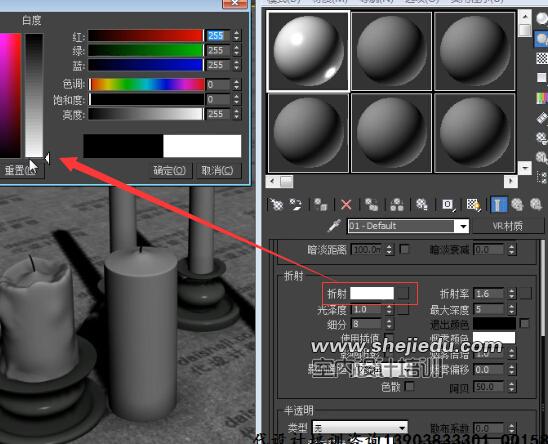Click spinner arrows for 红 value
Screen dimensions: 548x444
[x=237, y=35]
